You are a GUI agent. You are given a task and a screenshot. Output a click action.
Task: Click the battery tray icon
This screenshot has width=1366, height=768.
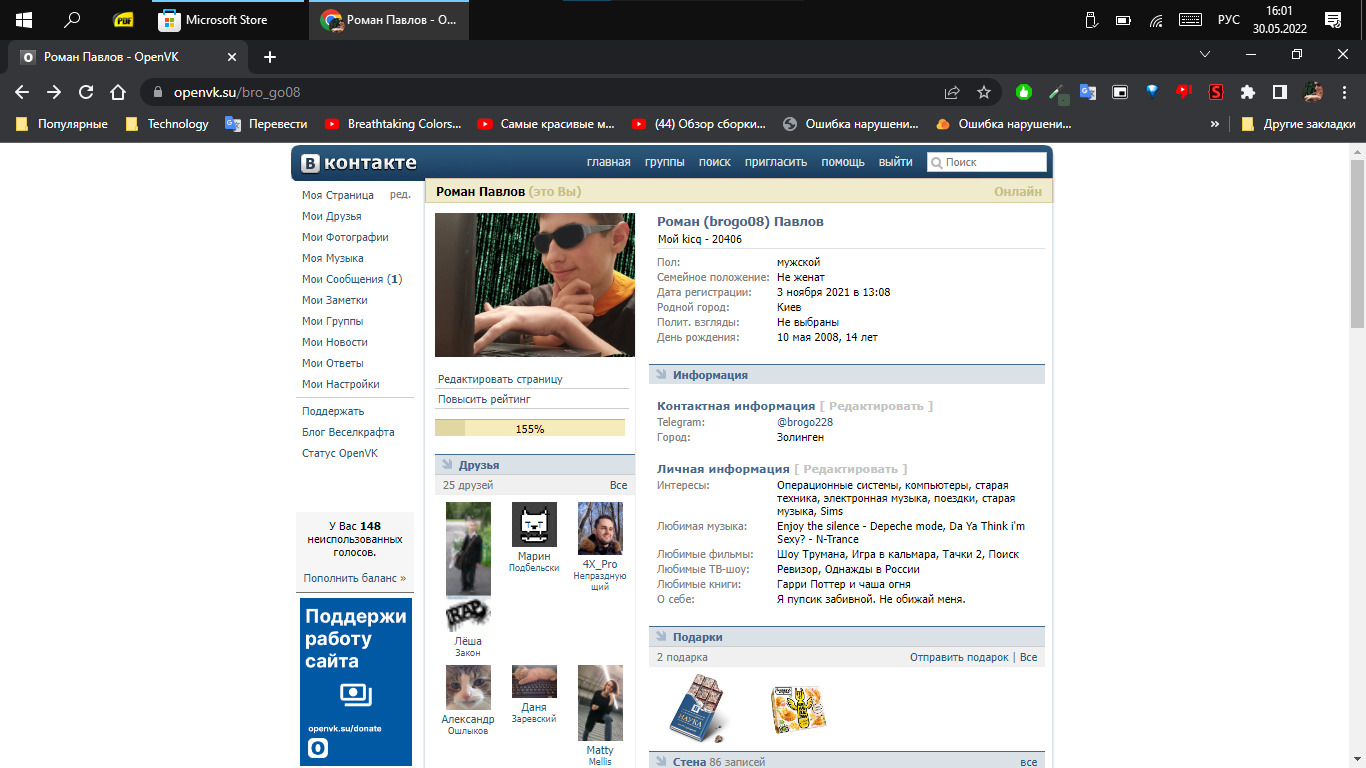[x=1124, y=20]
